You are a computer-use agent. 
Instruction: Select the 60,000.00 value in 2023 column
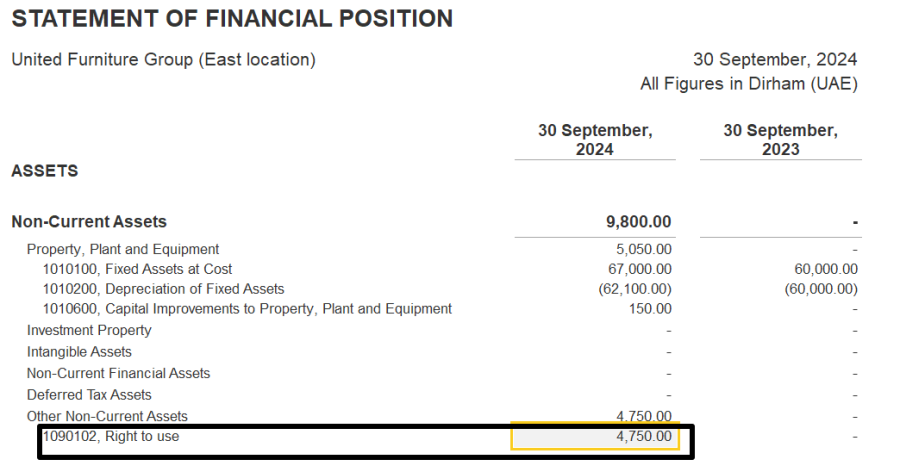point(826,269)
